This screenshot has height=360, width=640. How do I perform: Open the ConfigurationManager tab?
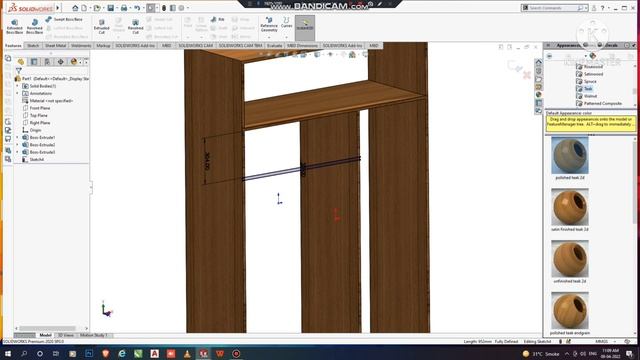point(47,62)
